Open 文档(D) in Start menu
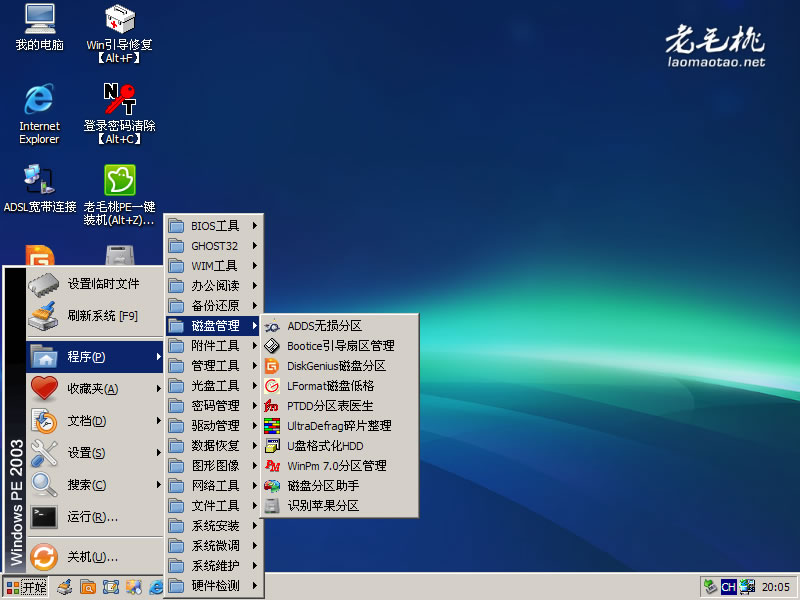The image size is (800, 600). coord(95,421)
